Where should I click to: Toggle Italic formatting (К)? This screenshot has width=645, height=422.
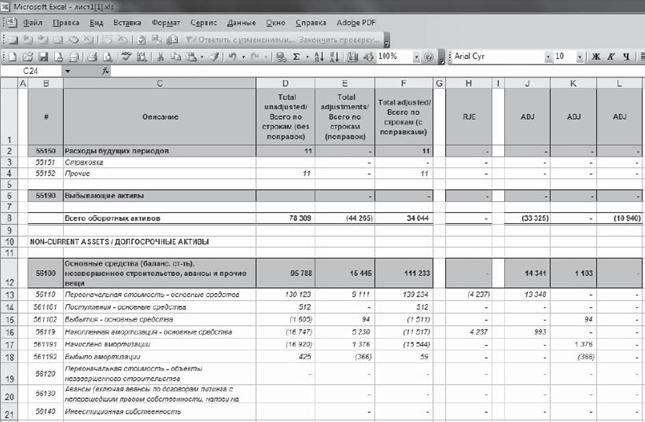[x=612, y=57]
